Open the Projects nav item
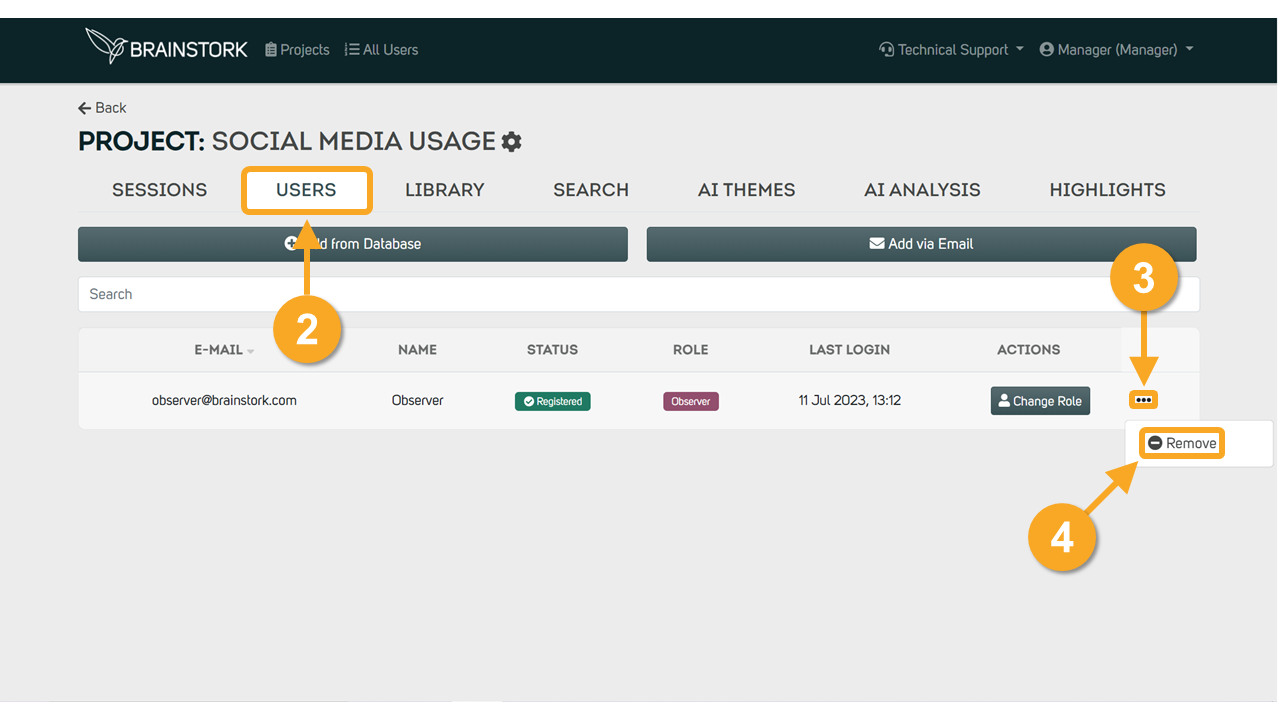Viewport: 1280px width, 720px height. click(297, 49)
